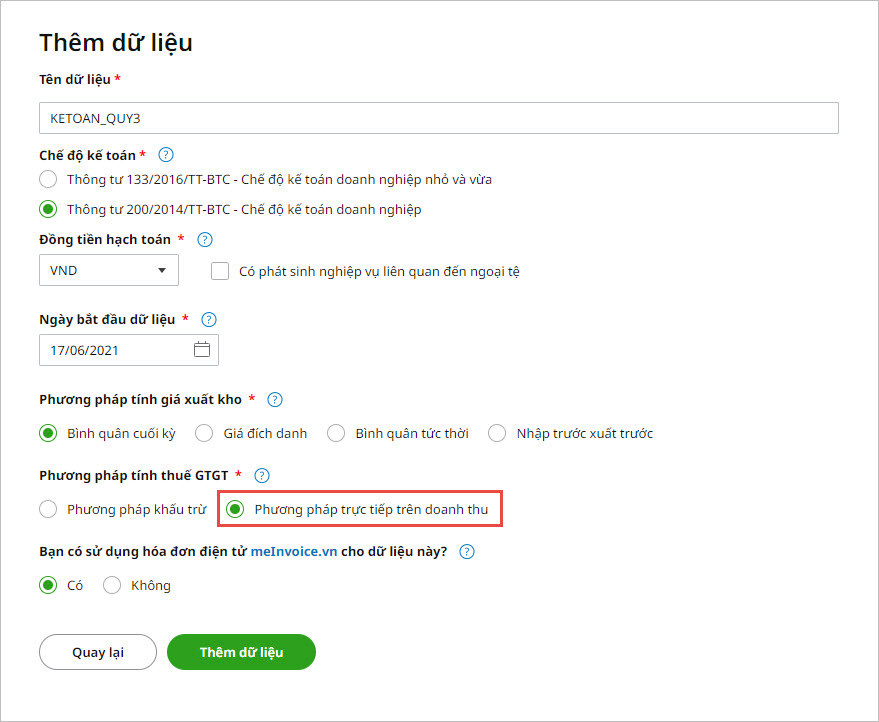Click help icon after meInvoice.vn question
This screenshot has width=879, height=722.
pyautogui.click(x=467, y=551)
